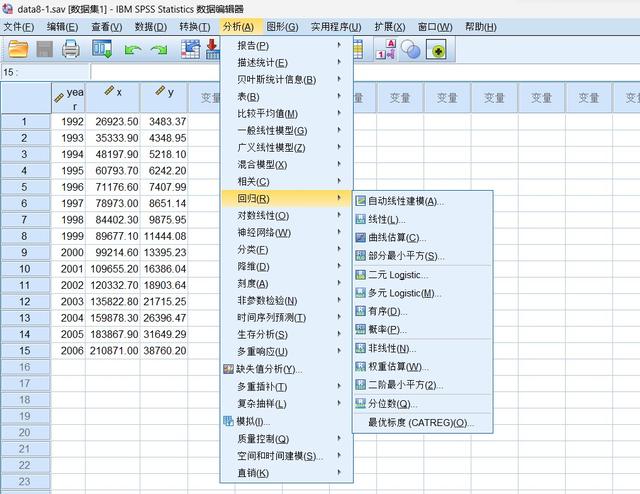Click the 概率(P) icon
The image size is (640, 494).
tap(360, 329)
